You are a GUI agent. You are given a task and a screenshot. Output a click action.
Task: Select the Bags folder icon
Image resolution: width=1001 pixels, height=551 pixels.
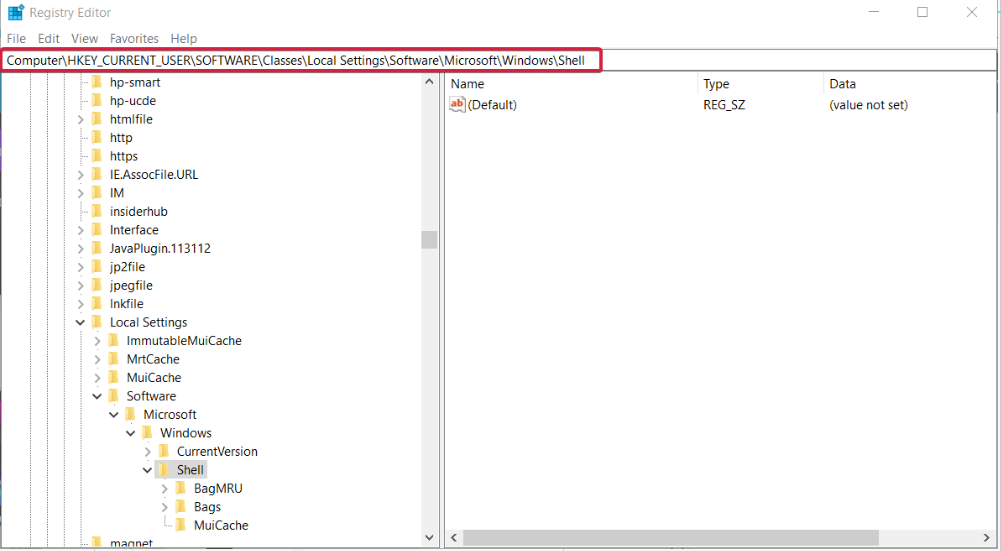point(181,508)
